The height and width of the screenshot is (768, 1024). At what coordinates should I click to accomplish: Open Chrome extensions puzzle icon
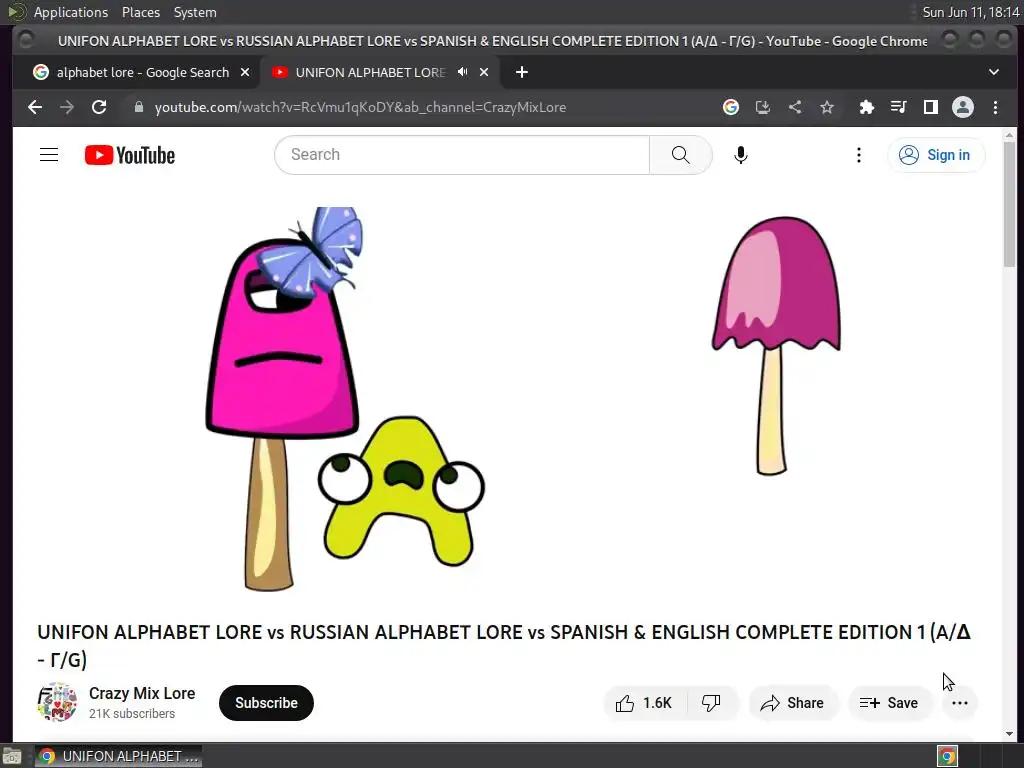pos(867,107)
